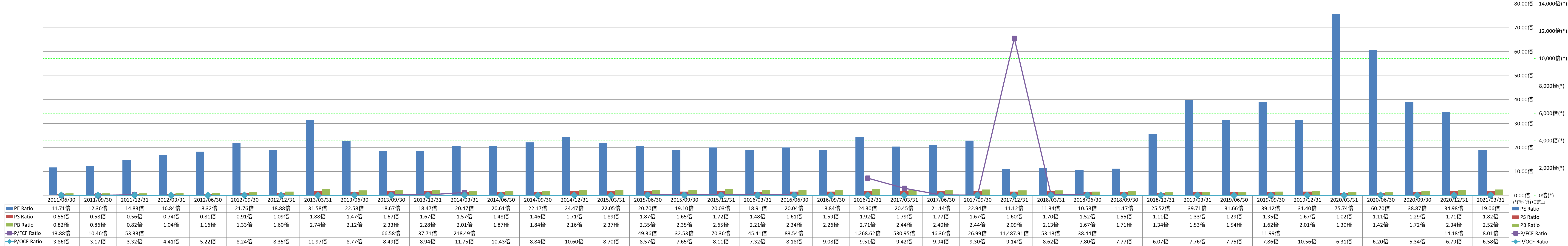
Task: Click the P/OCF value 11.97倍
Action: coord(318,242)
